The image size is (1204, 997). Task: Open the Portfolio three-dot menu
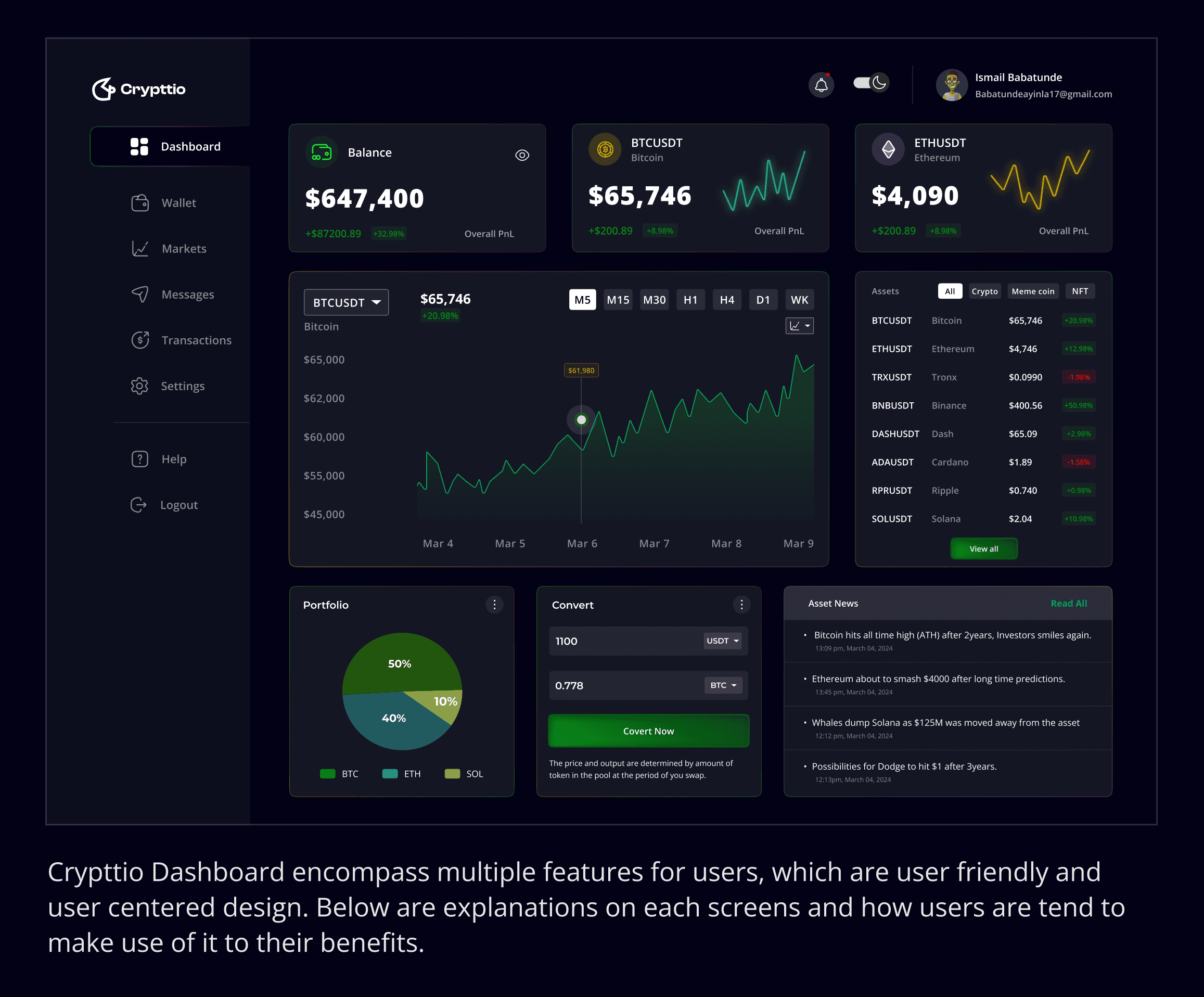[494, 604]
